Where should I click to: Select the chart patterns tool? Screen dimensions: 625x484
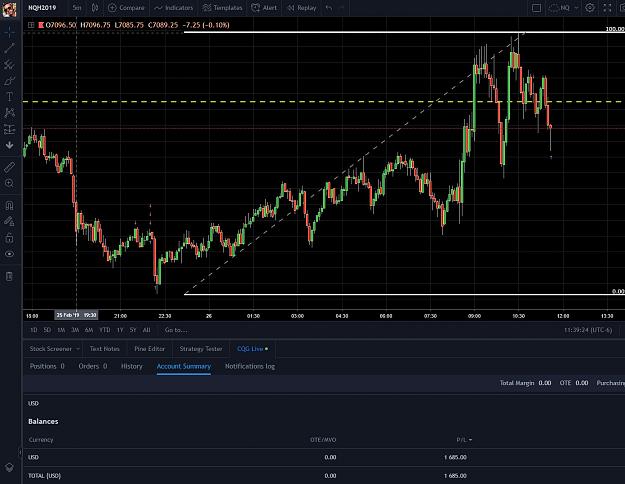point(10,113)
